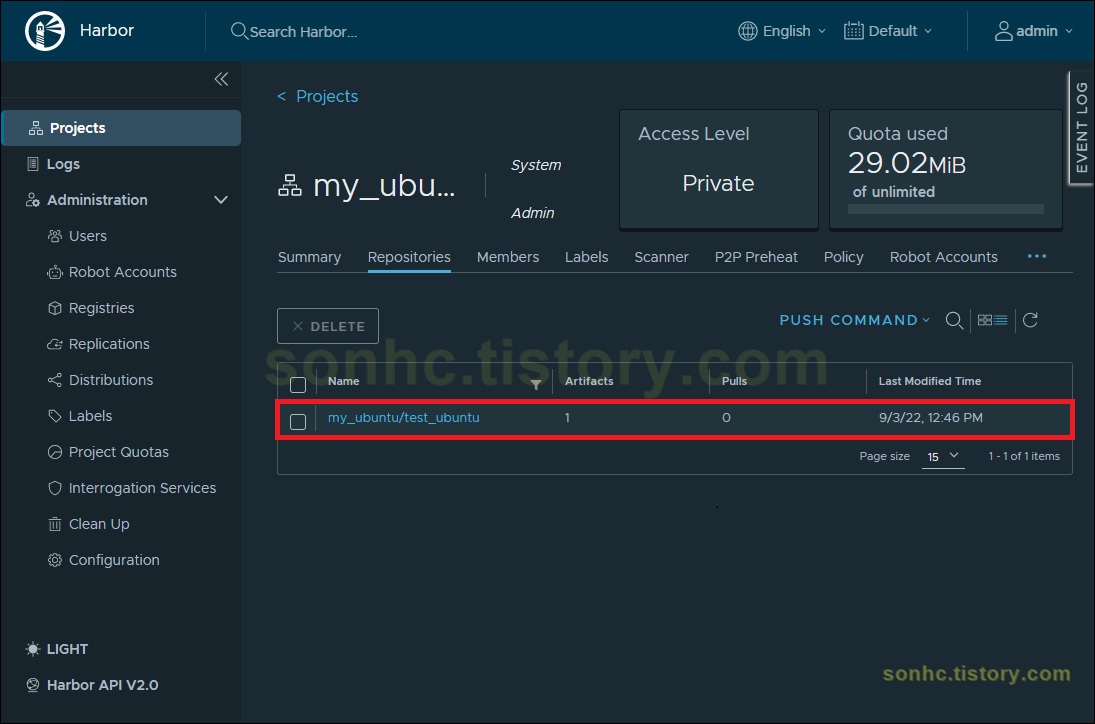Open the EVENT LOG side panel

click(1082, 128)
